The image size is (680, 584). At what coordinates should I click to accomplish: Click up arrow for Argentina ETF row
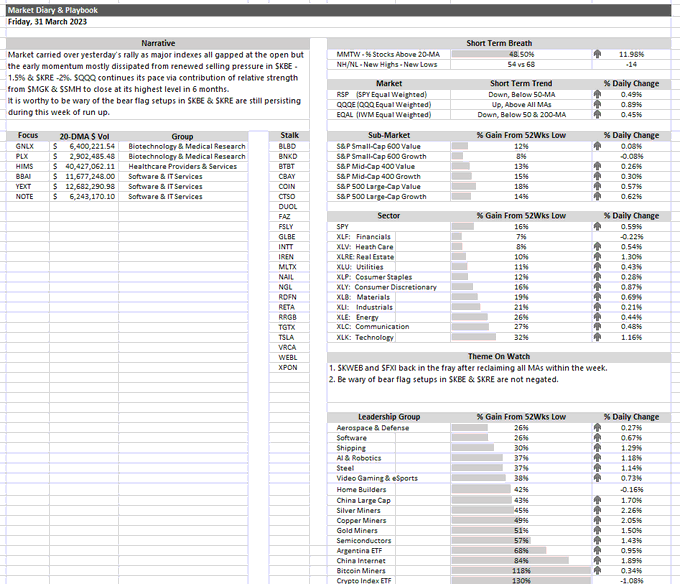tap(597, 551)
